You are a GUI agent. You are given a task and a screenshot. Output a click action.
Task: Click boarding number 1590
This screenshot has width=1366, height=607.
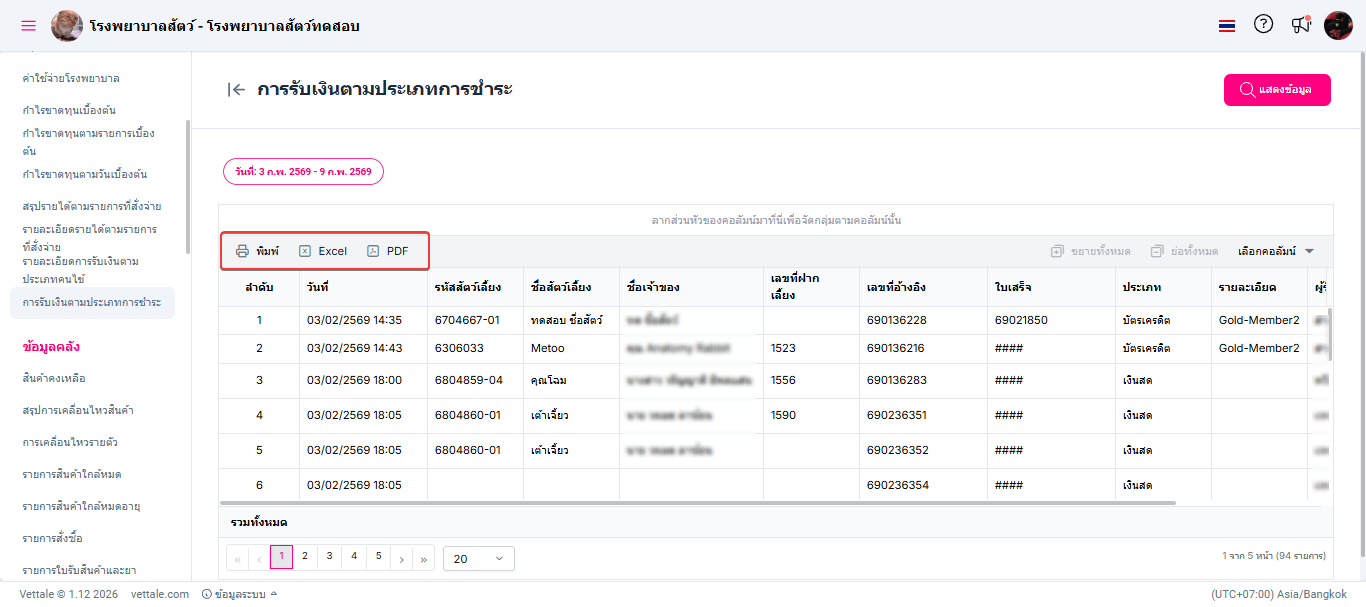(785, 415)
